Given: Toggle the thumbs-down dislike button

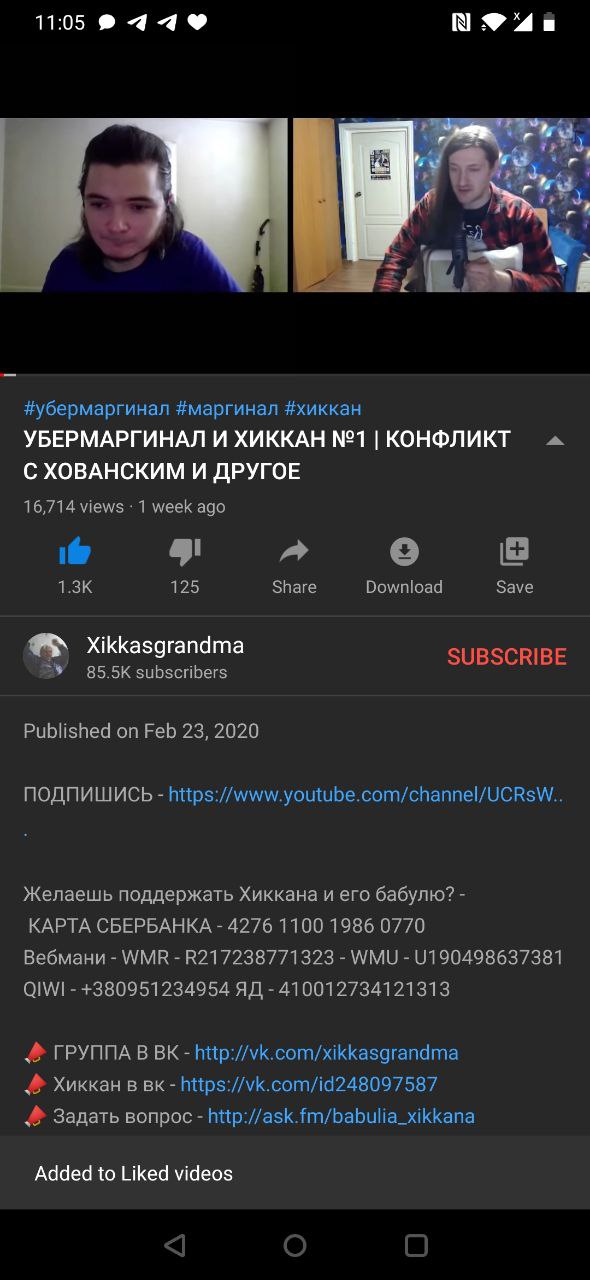Looking at the screenshot, I should (185, 551).
